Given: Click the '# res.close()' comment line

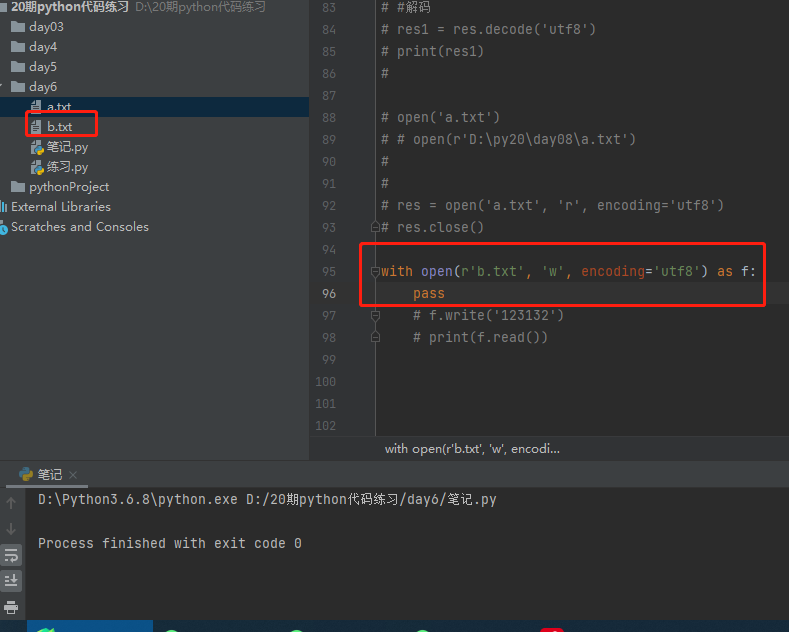Looking at the screenshot, I should [432, 227].
